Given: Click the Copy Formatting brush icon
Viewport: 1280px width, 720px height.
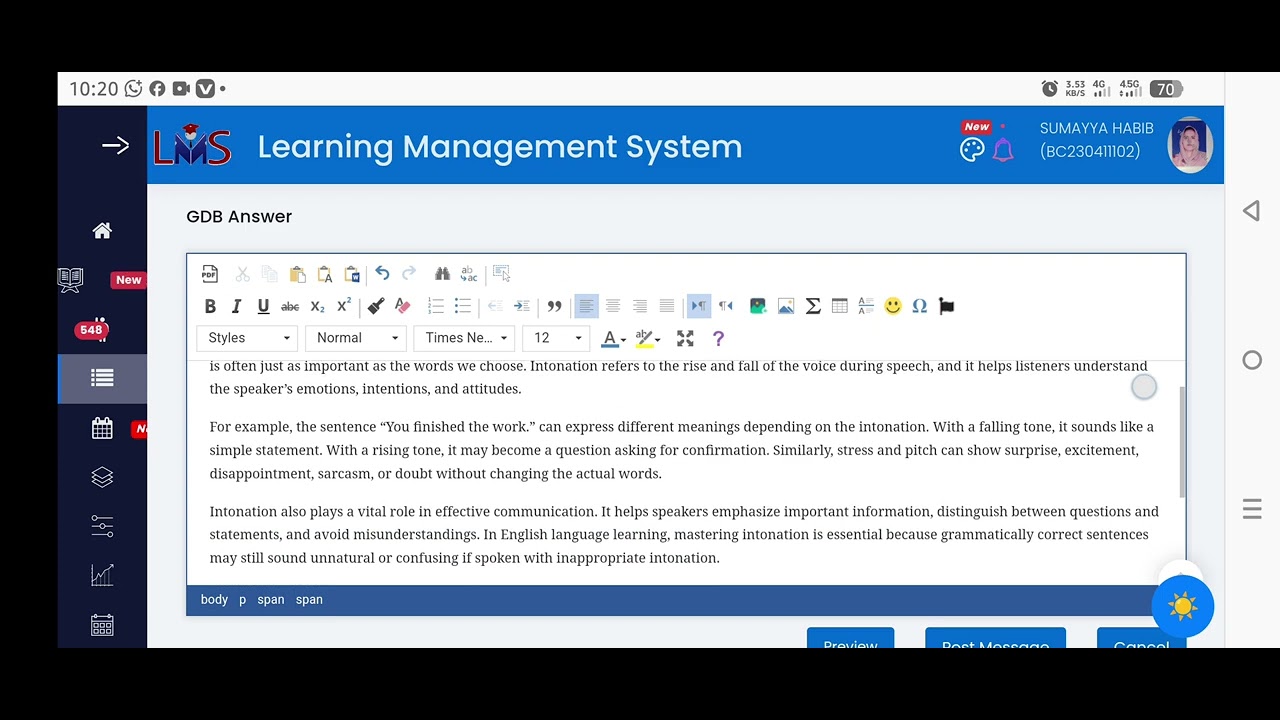Looking at the screenshot, I should 376,306.
